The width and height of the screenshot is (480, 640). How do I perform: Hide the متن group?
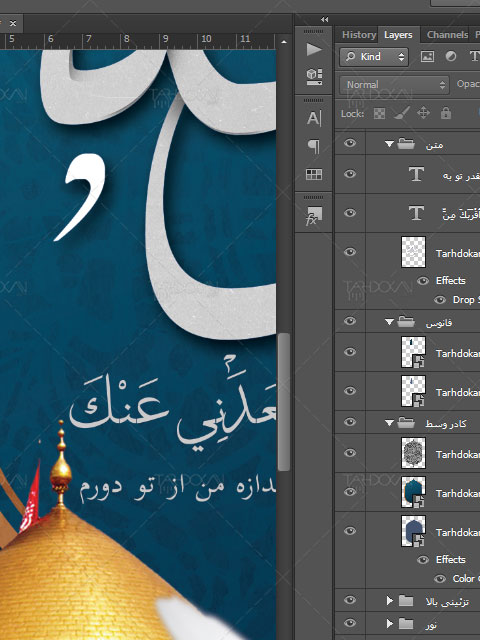[350, 143]
